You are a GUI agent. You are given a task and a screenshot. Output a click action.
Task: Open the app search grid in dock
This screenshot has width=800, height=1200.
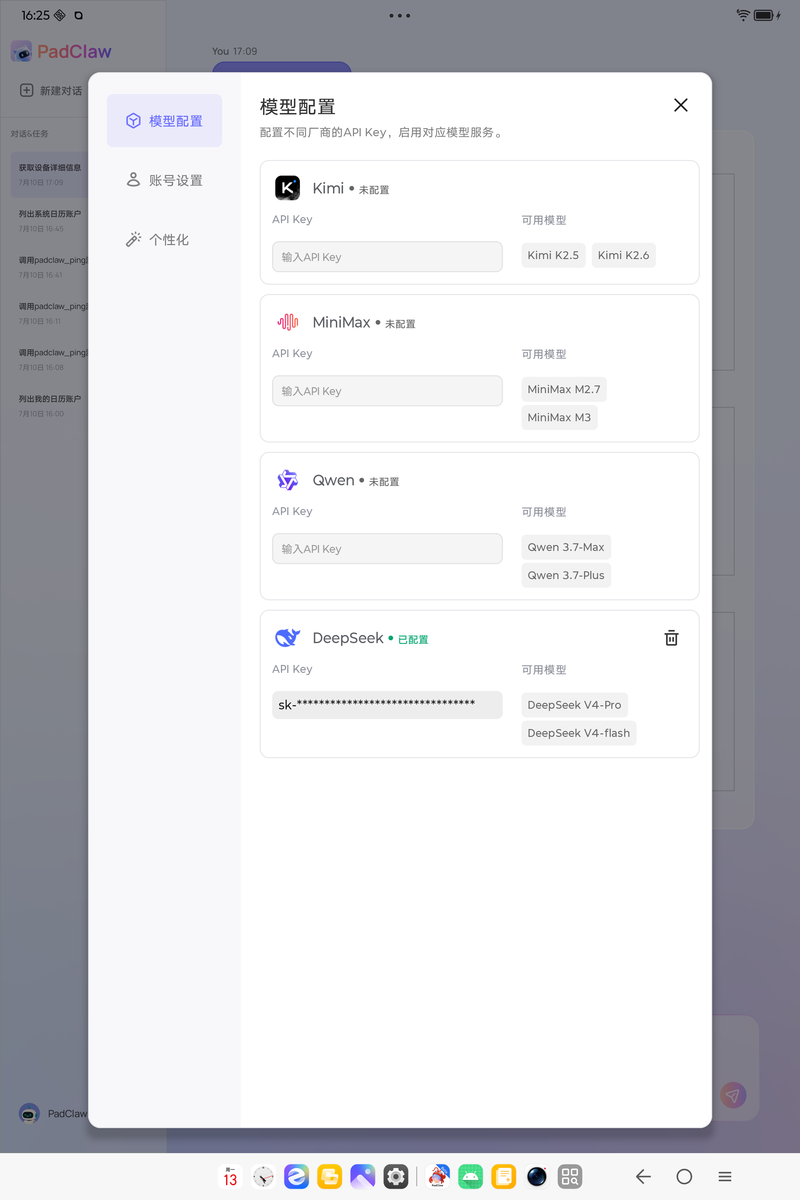(570, 1177)
